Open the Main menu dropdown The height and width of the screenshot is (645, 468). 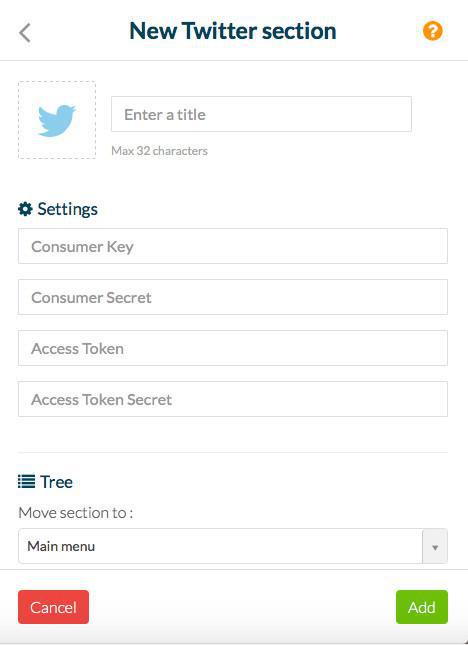(233, 546)
